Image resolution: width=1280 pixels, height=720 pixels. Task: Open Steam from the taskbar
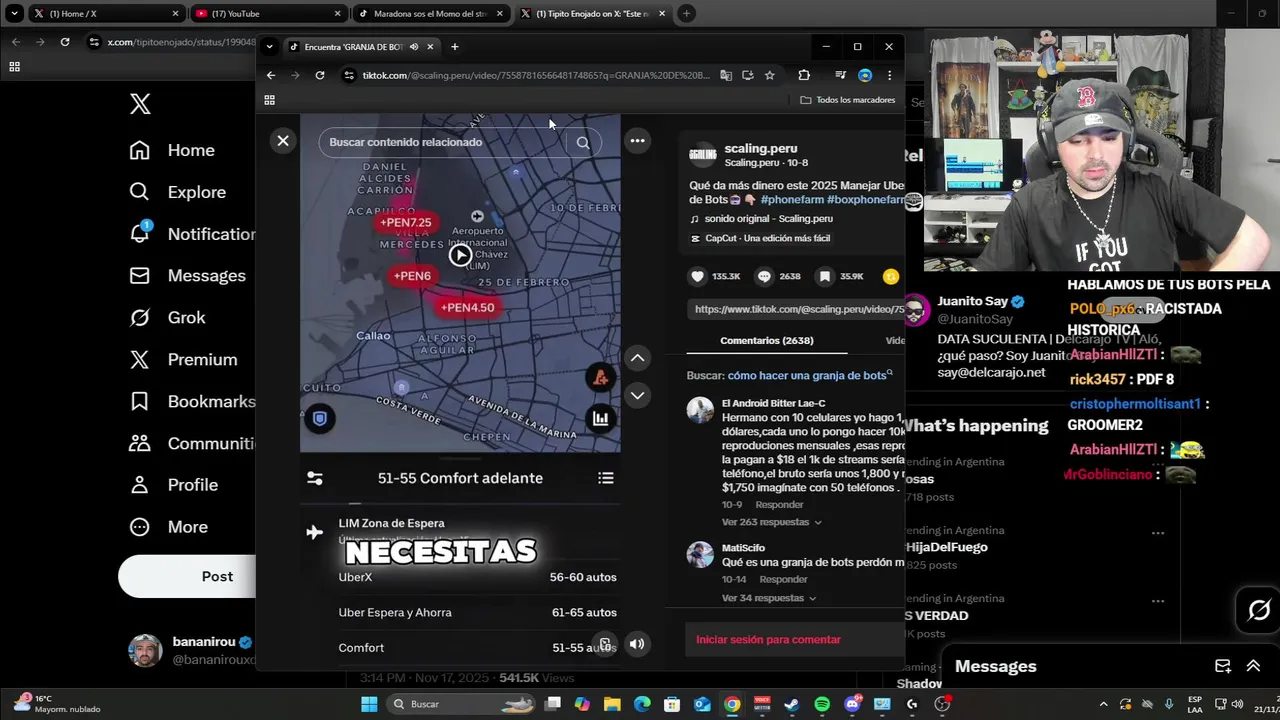click(x=792, y=704)
